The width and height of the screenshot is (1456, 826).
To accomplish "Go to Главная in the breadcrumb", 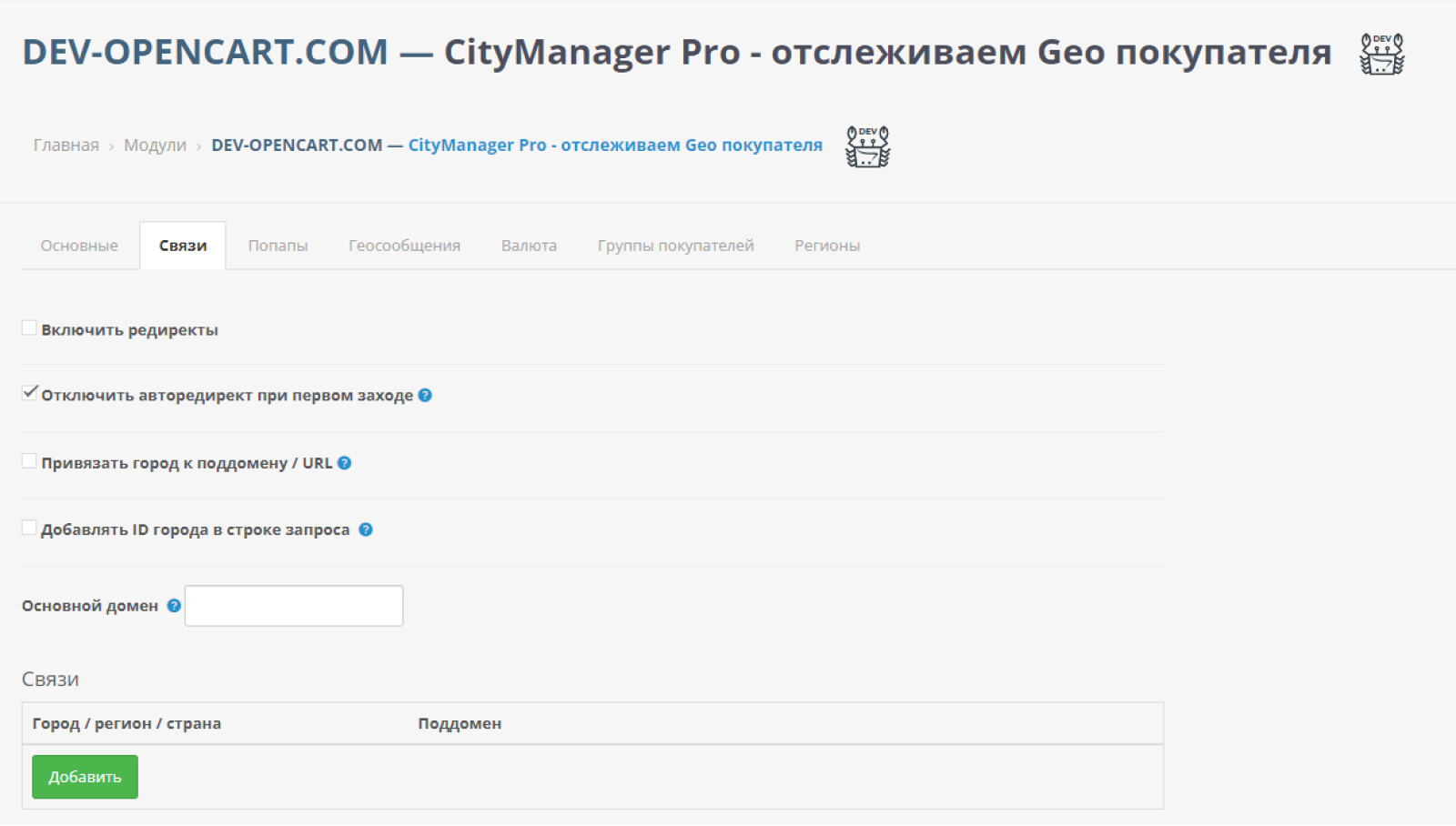I will 66,146.
